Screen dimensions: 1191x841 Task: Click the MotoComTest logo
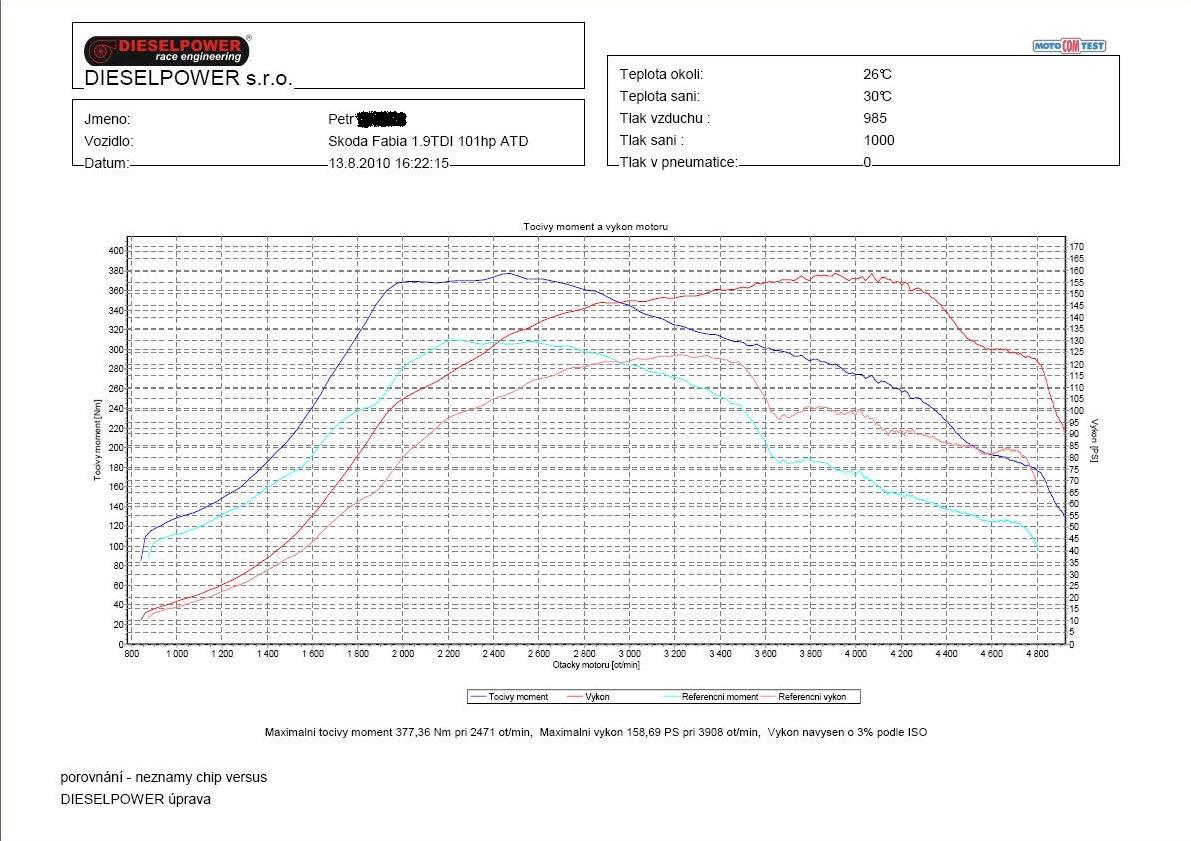click(x=1069, y=45)
